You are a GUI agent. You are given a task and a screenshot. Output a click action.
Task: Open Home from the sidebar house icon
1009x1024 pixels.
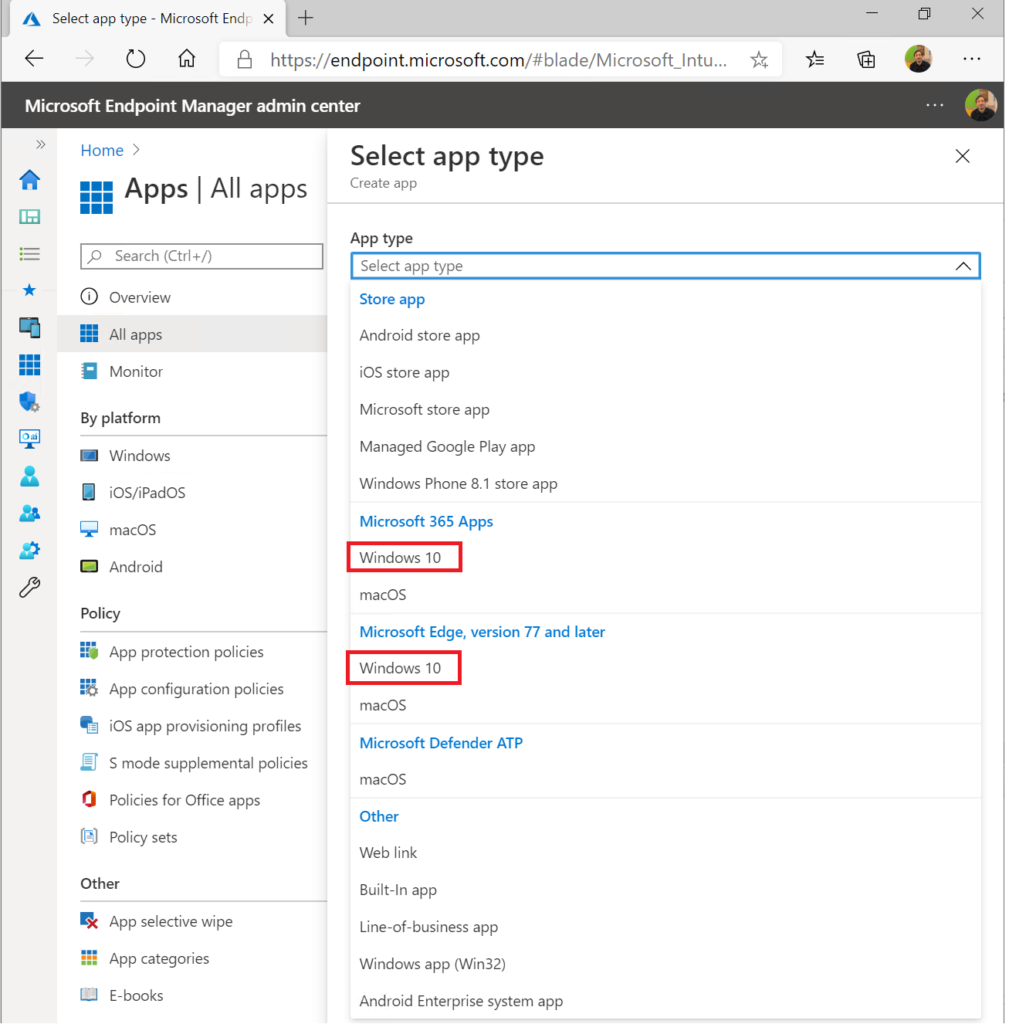(29, 180)
